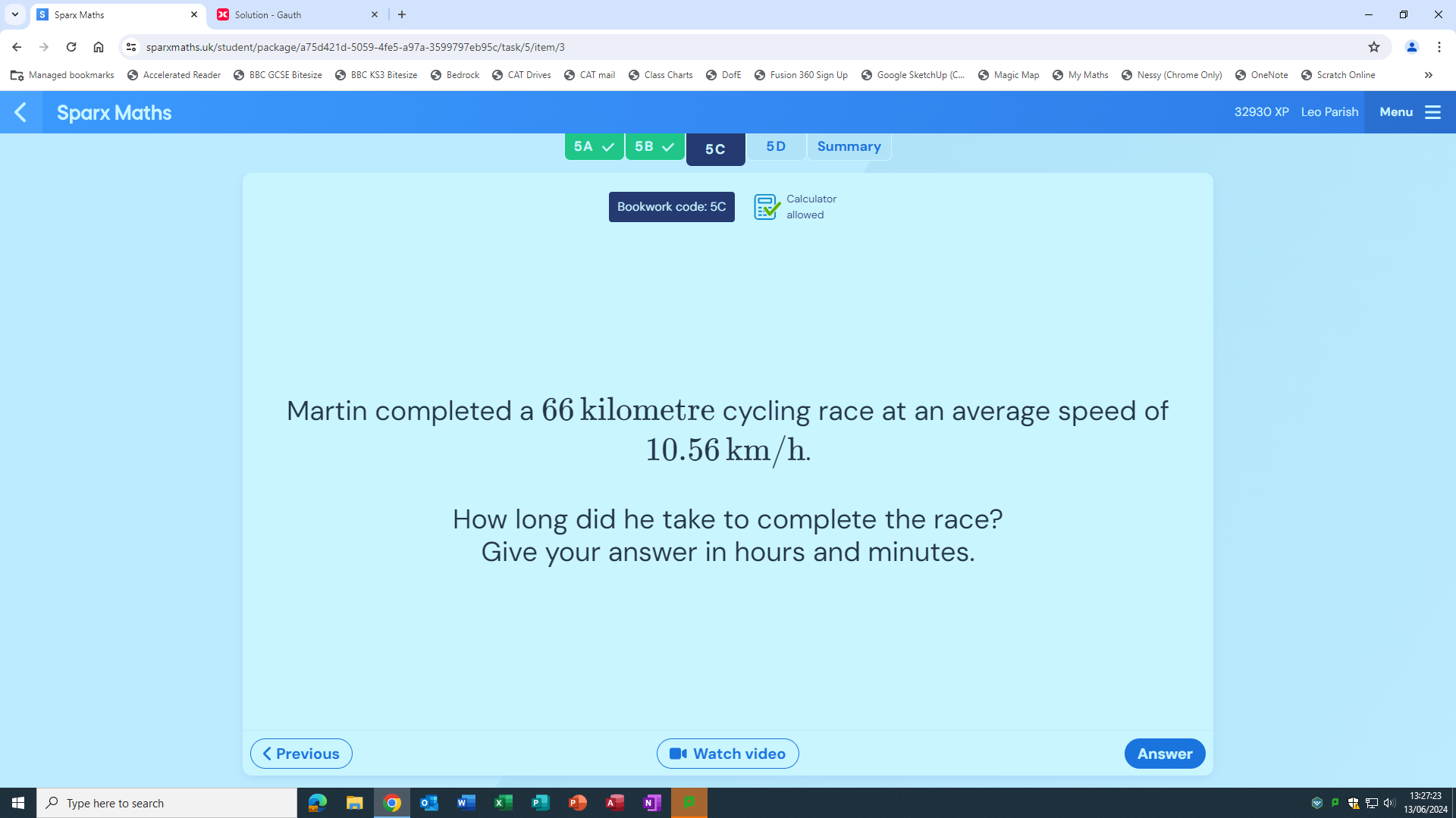Go back with the Previous button
The height and width of the screenshot is (818, 1456).
301,754
